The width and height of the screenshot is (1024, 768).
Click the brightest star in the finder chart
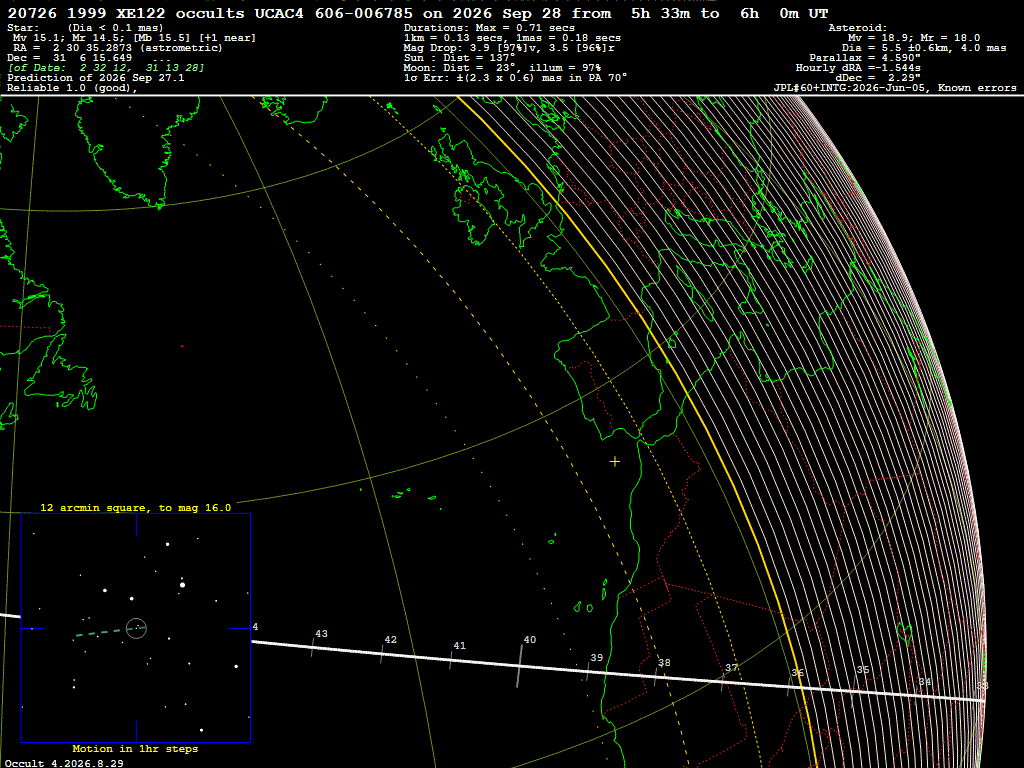[182, 584]
